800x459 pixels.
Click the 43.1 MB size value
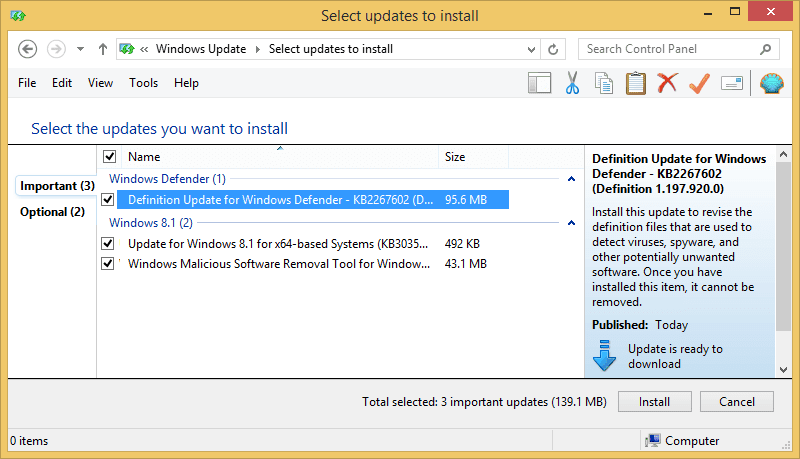click(x=466, y=264)
